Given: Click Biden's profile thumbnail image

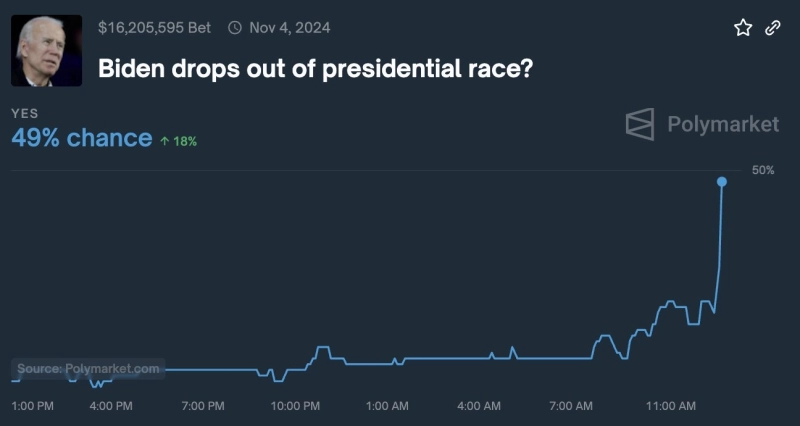Looking at the screenshot, I should coord(46,50).
